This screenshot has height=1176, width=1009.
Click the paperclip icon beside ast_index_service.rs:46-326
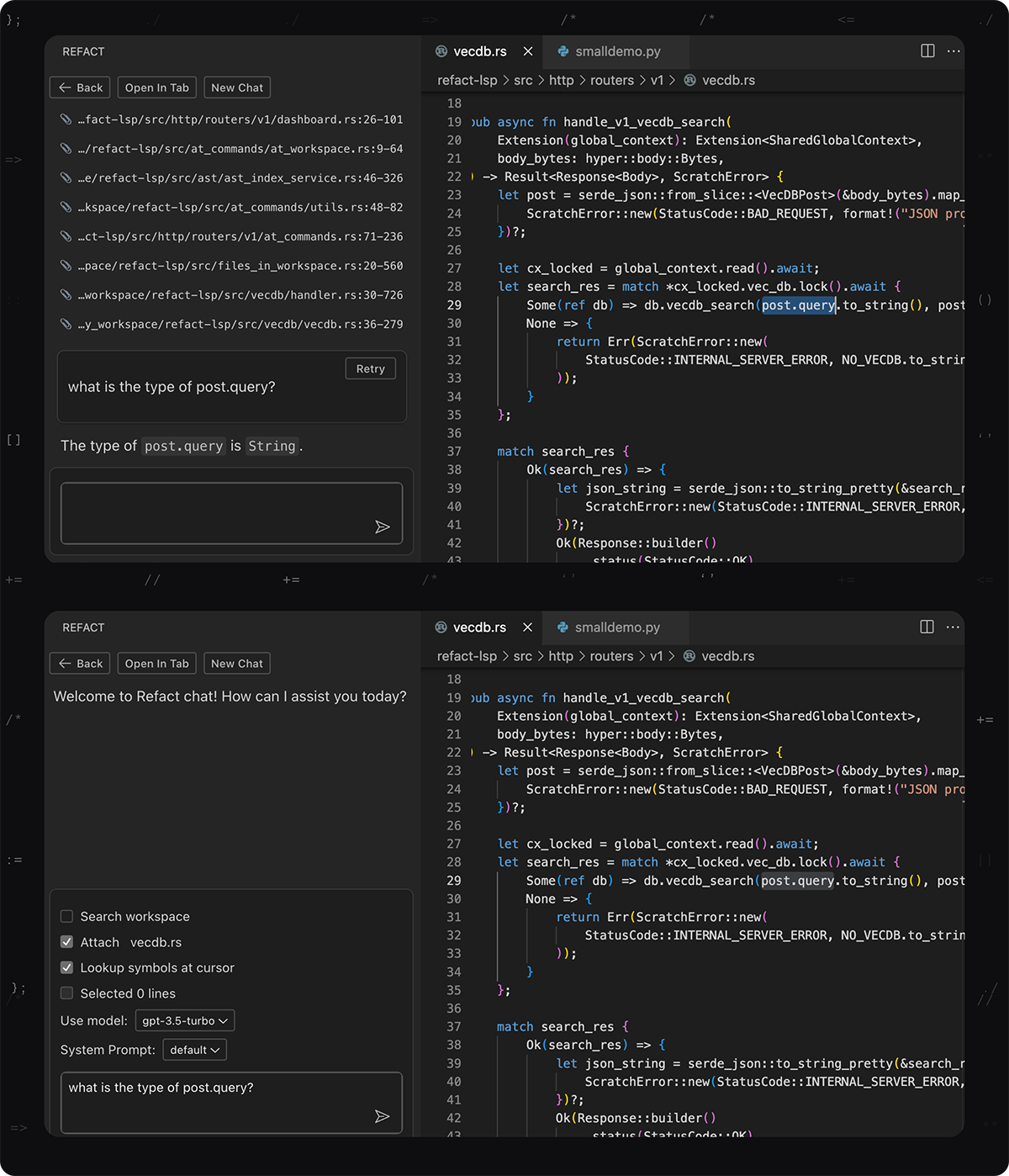click(66, 177)
